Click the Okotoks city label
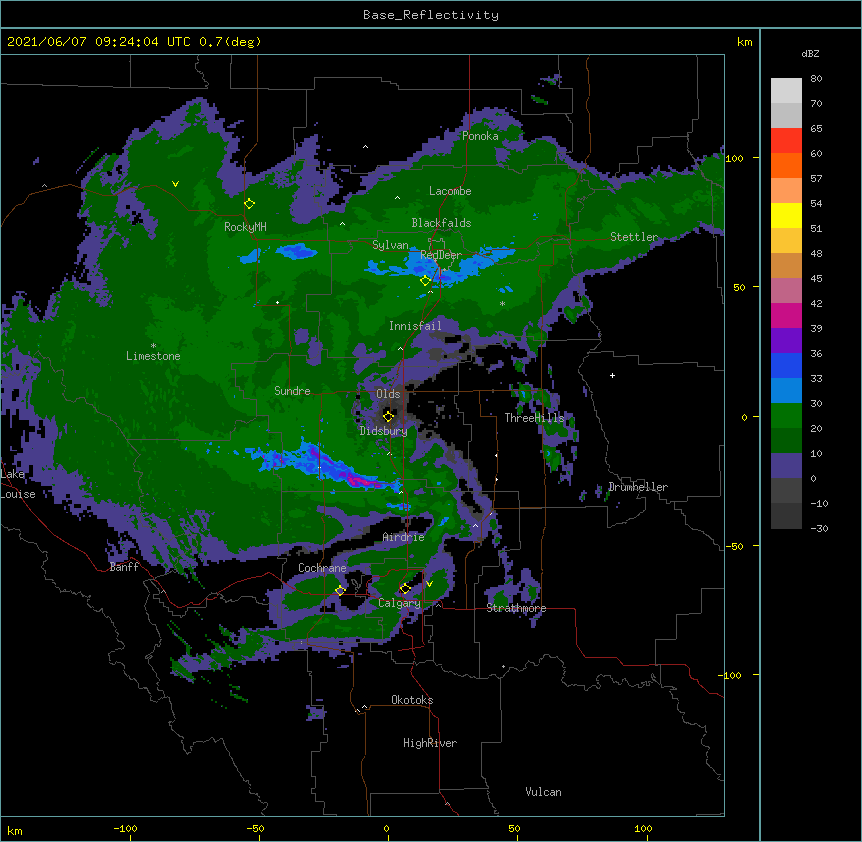The height and width of the screenshot is (842, 862). 412,700
